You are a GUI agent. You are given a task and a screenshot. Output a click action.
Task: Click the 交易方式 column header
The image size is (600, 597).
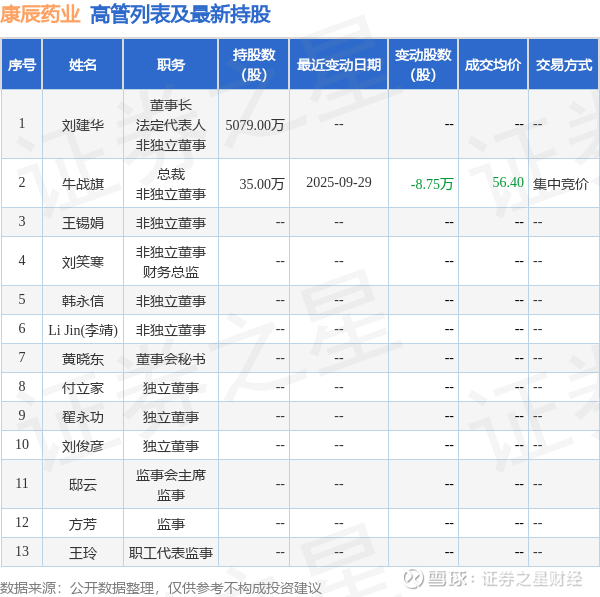[564, 65]
